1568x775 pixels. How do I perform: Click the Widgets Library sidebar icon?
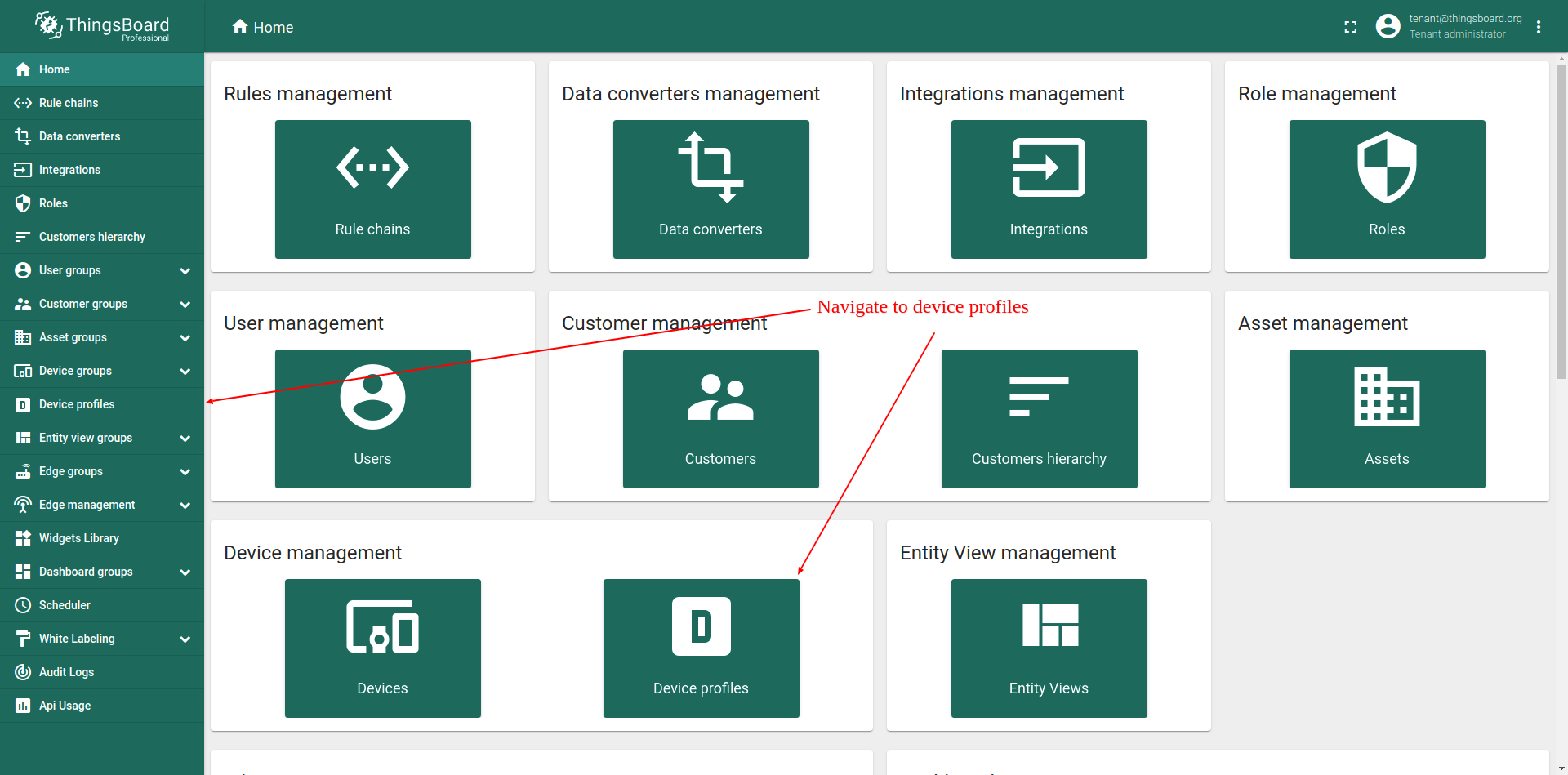[x=23, y=538]
